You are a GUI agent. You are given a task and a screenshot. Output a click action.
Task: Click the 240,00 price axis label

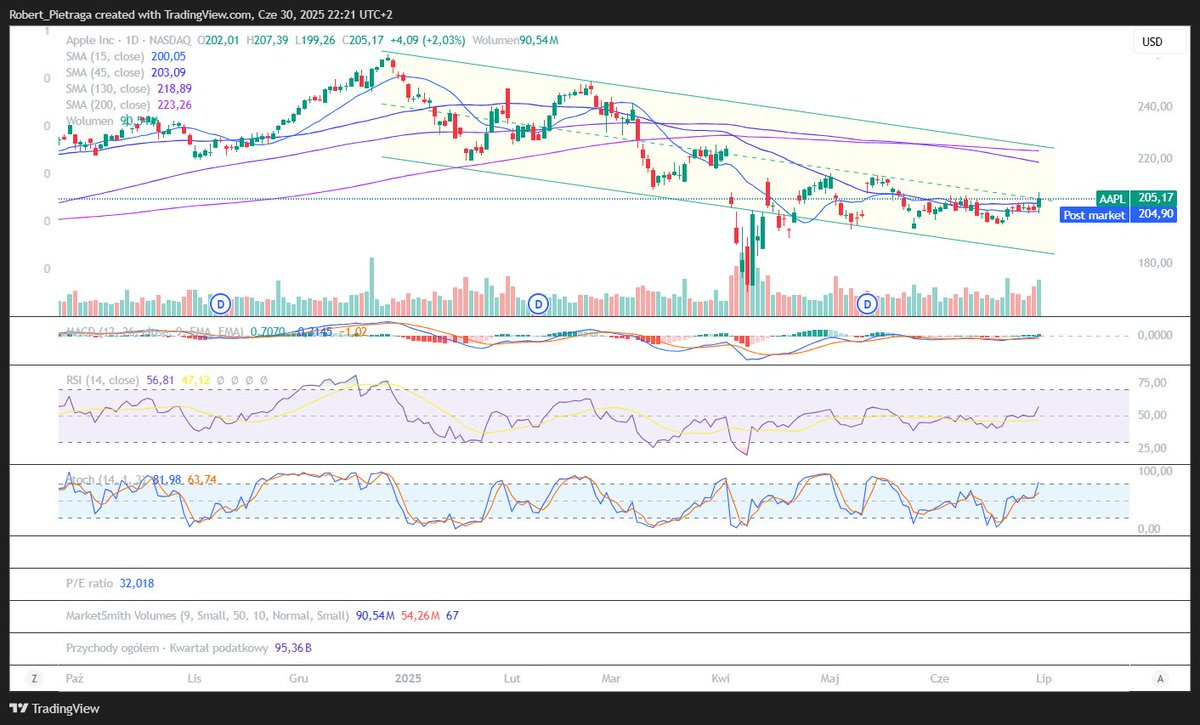click(1154, 106)
